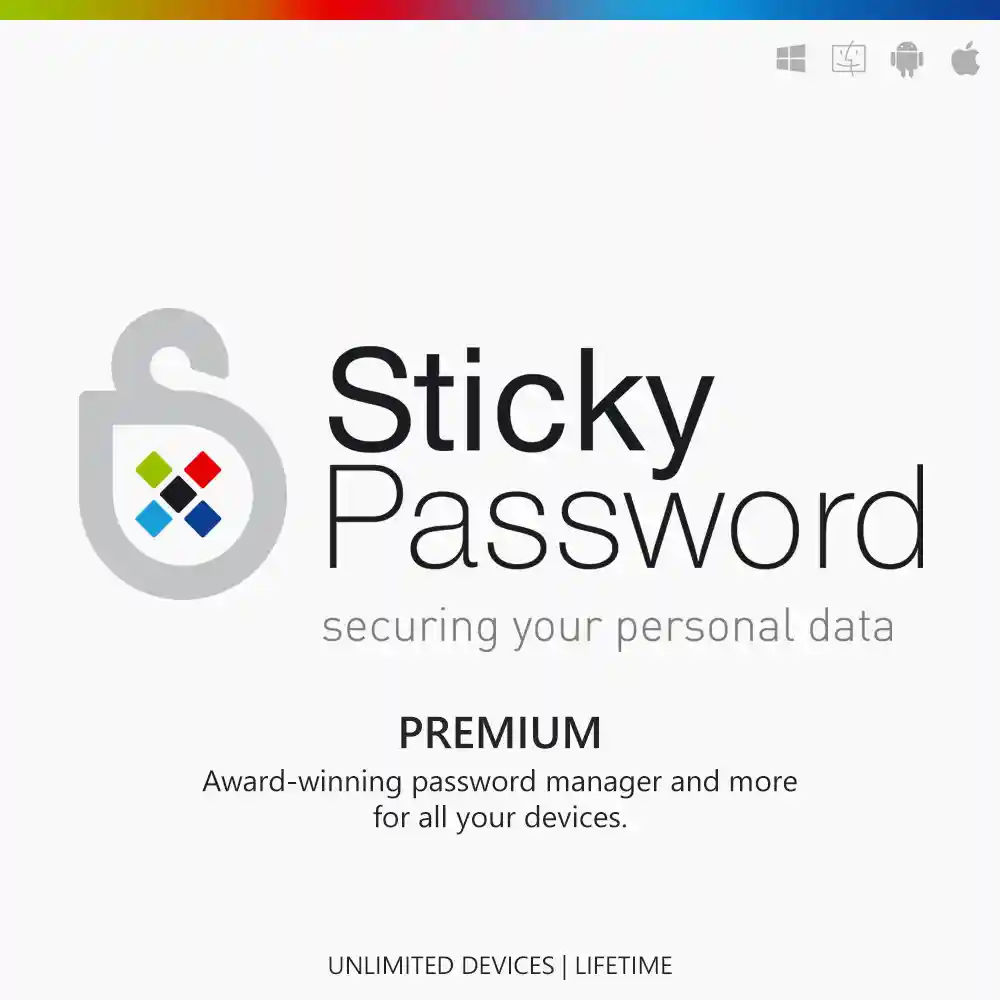Click the macOS Finder icon
This screenshot has height=1000, width=1000.
click(x=849, y=59)
